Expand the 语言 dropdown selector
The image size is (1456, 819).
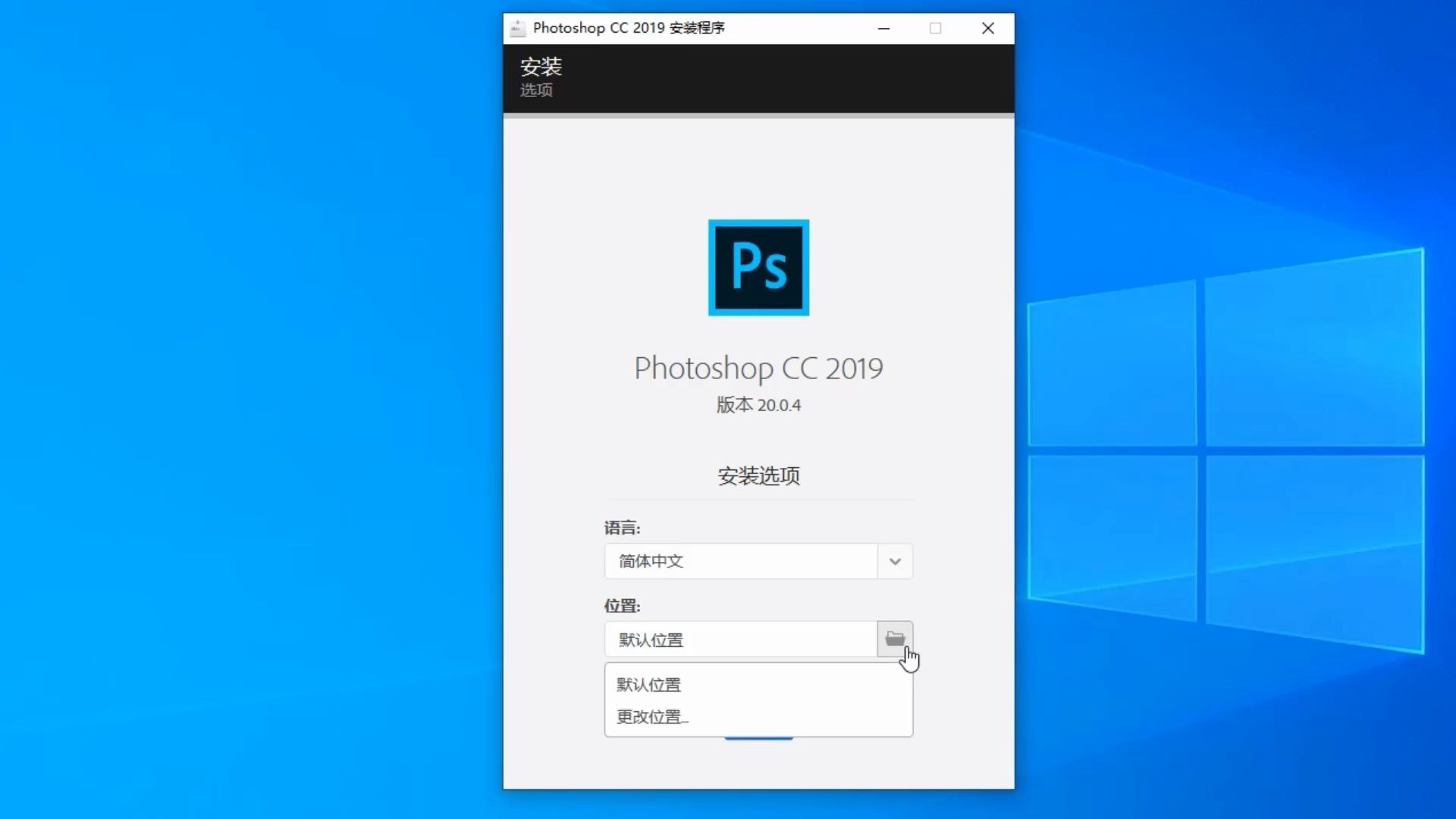coord(893,561)
